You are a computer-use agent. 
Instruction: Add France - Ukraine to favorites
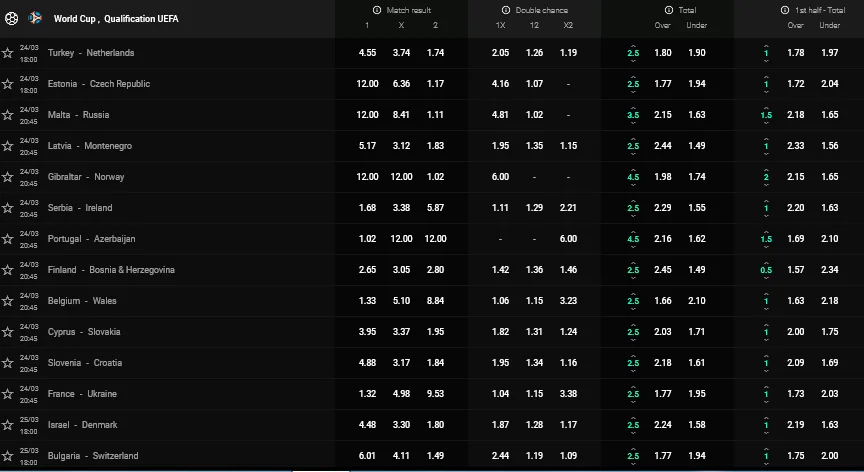coord(8,394)
